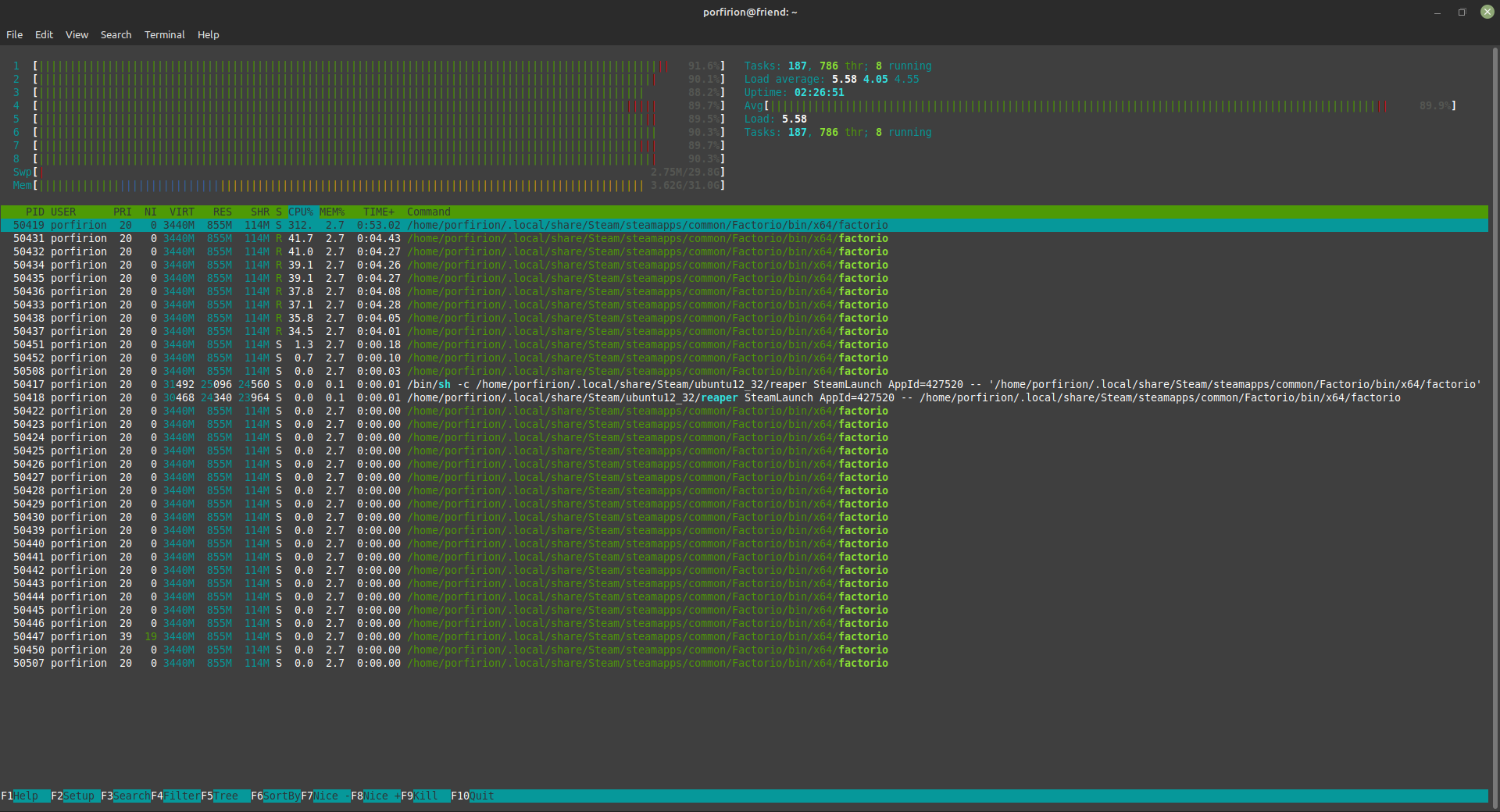
Task: Sort by the MEM% column header
Action: click(x=332, y=212)
